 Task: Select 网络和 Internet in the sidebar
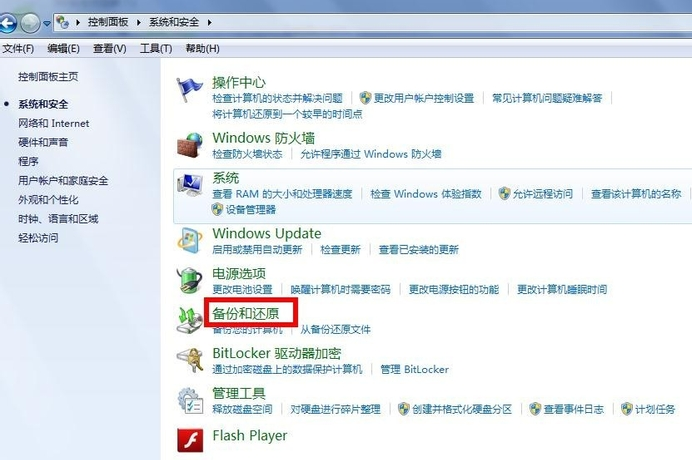tap(53, 123)
